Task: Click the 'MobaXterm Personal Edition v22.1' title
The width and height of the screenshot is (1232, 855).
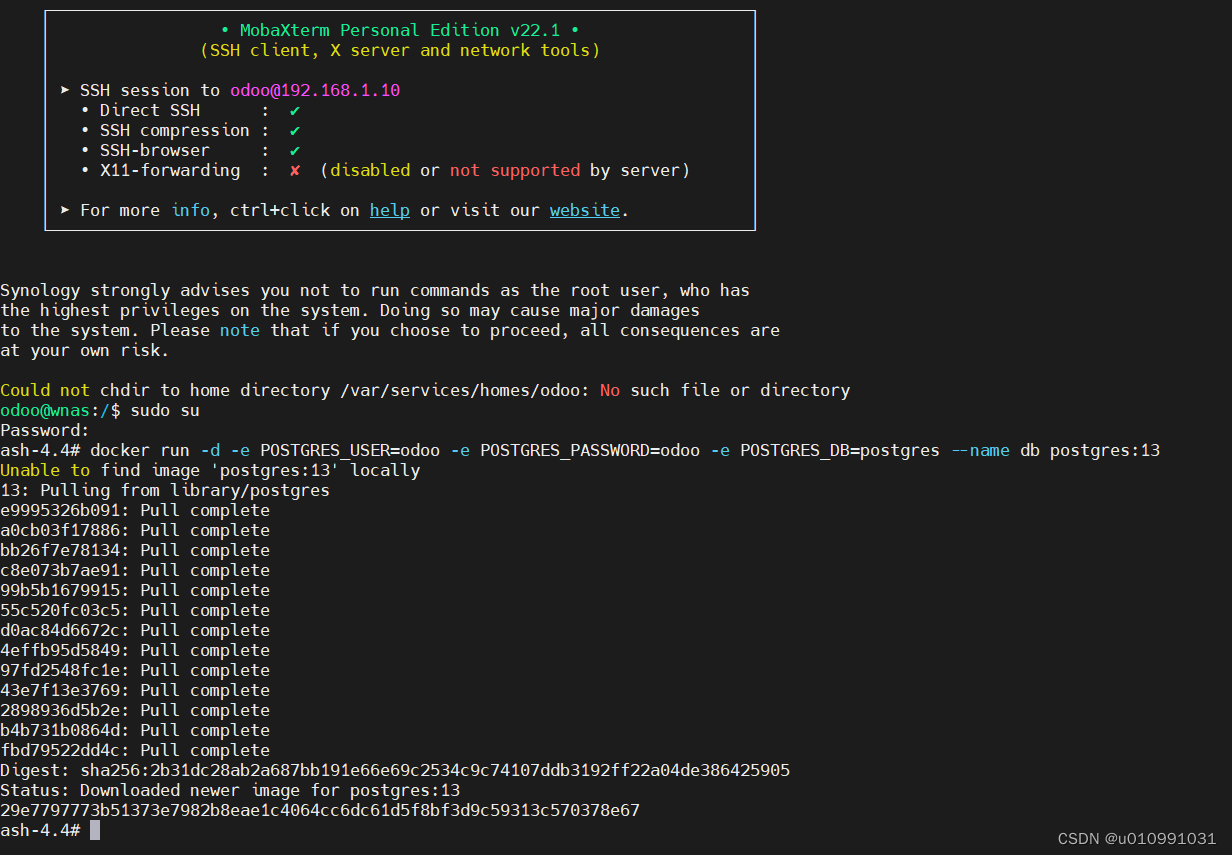Action: [x=400, y=30]
